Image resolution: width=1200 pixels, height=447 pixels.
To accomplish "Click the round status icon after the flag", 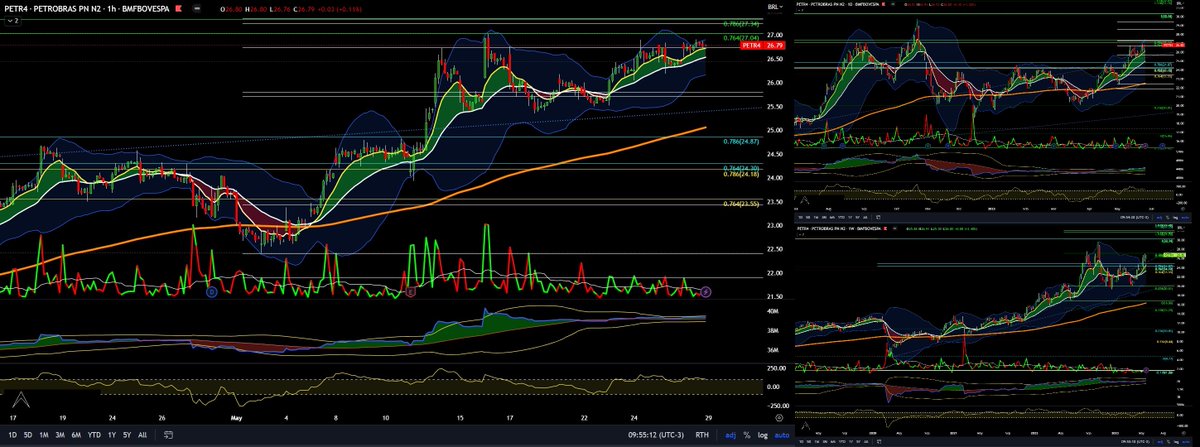I will tap(197, 9).
